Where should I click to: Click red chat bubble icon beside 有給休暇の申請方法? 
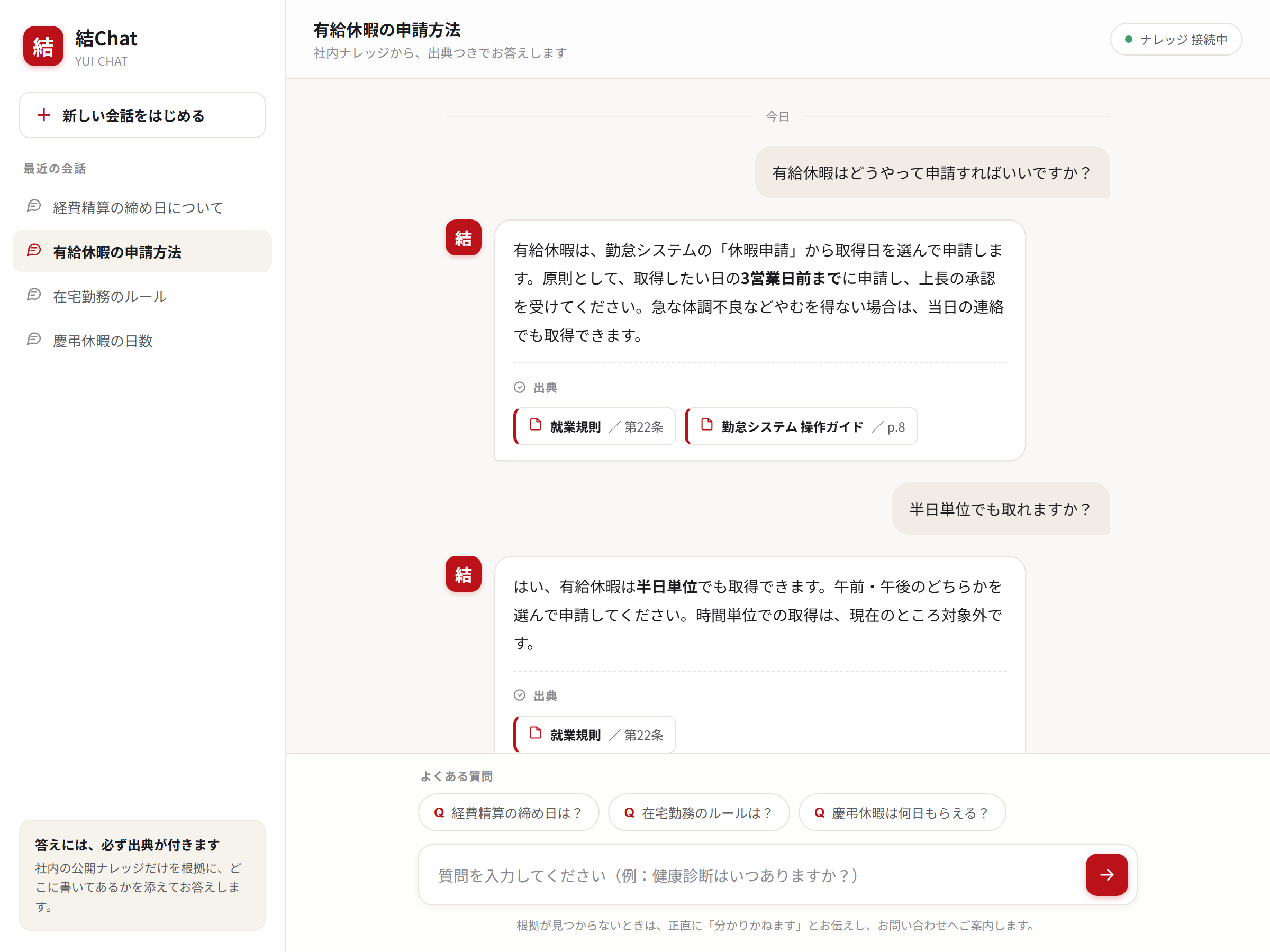[x=34, y=250]
